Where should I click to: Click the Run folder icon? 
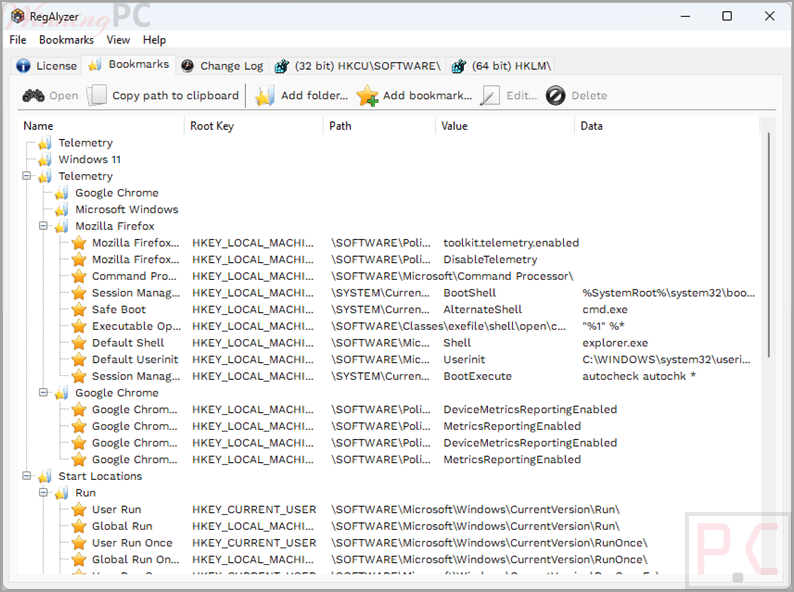[61, 493]
